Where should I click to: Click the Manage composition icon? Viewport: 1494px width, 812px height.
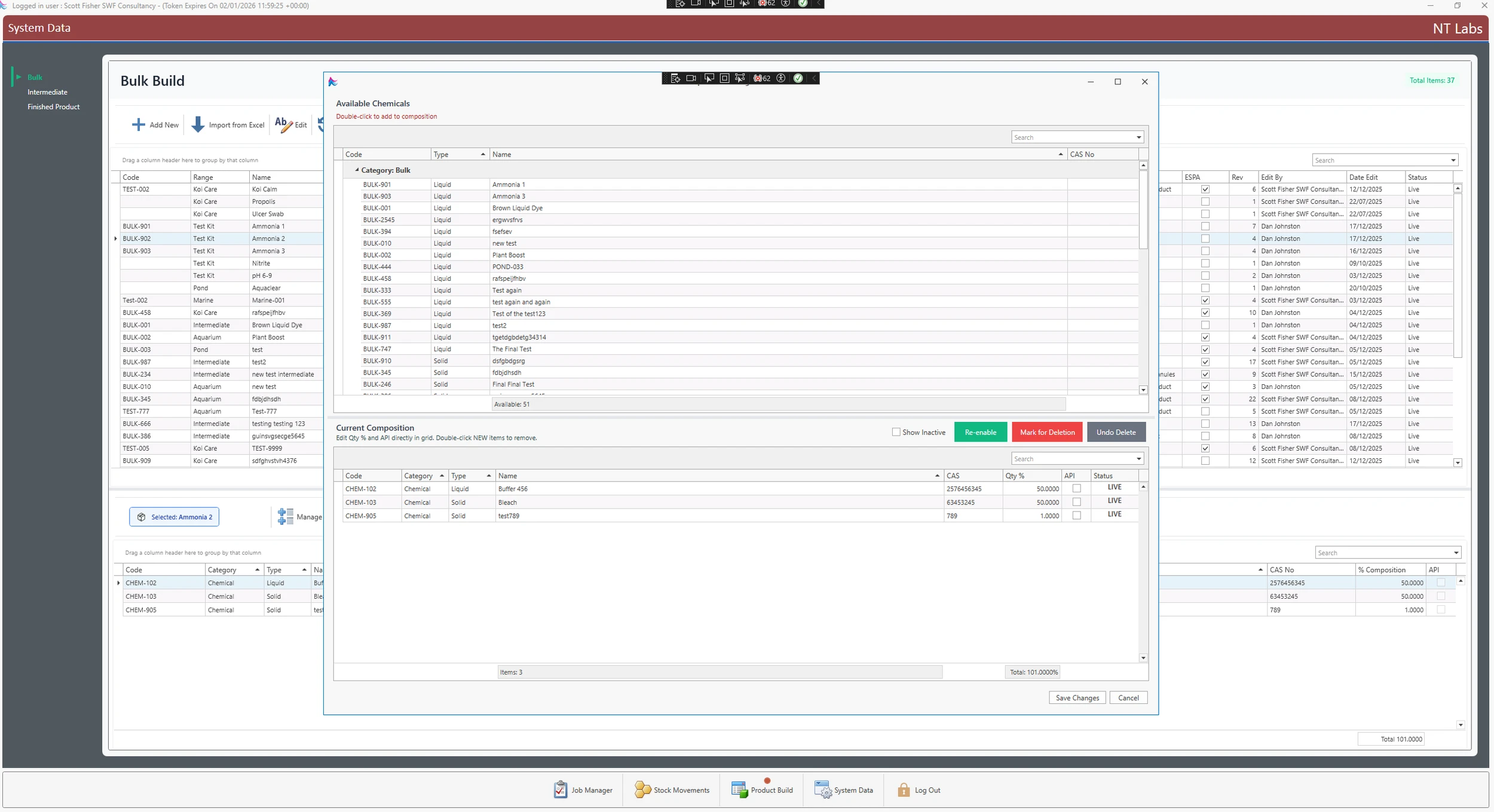(x=286, y=517)
